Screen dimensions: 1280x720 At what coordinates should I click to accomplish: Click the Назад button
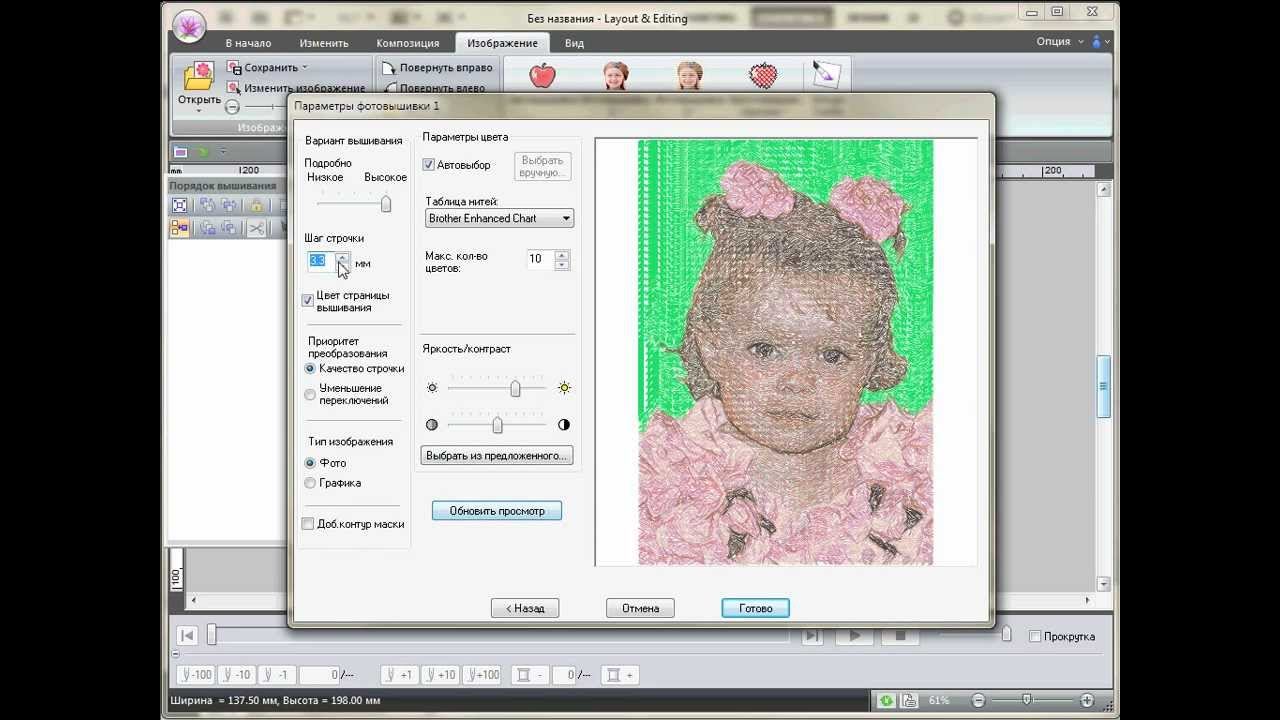[525, 608]
